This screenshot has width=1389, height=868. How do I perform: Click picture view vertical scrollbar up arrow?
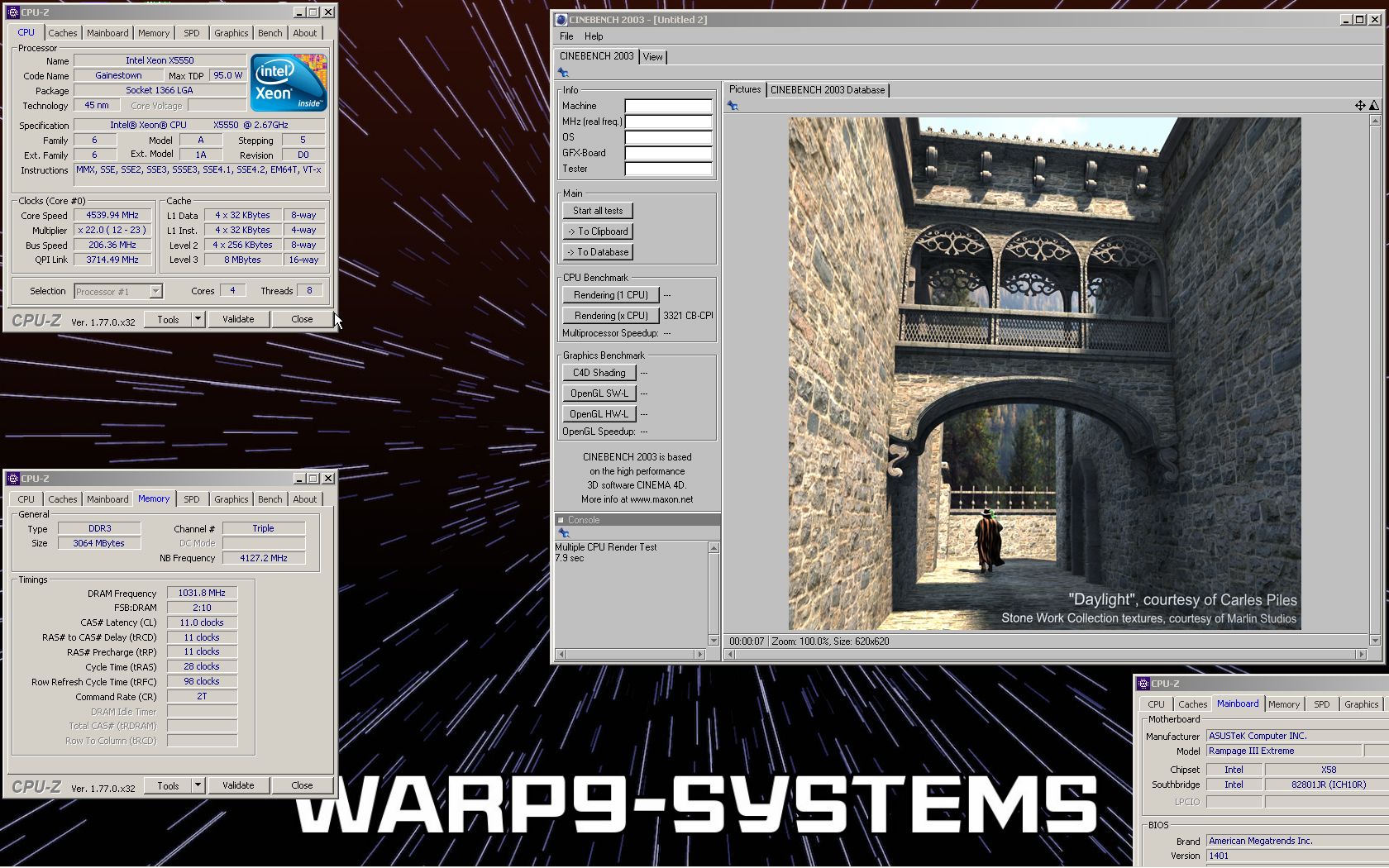(x=1375, y=121)
